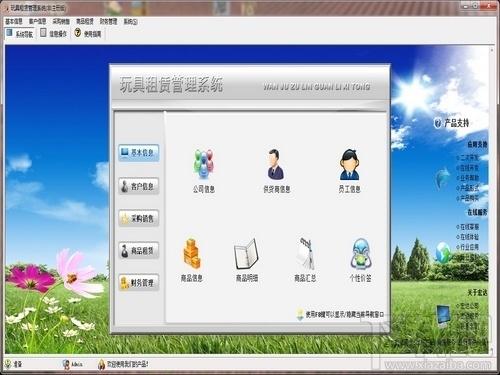The image size is (500, 375).
Task: Switch to the 系统导航 toolbar tab
Action: point(20,33)
